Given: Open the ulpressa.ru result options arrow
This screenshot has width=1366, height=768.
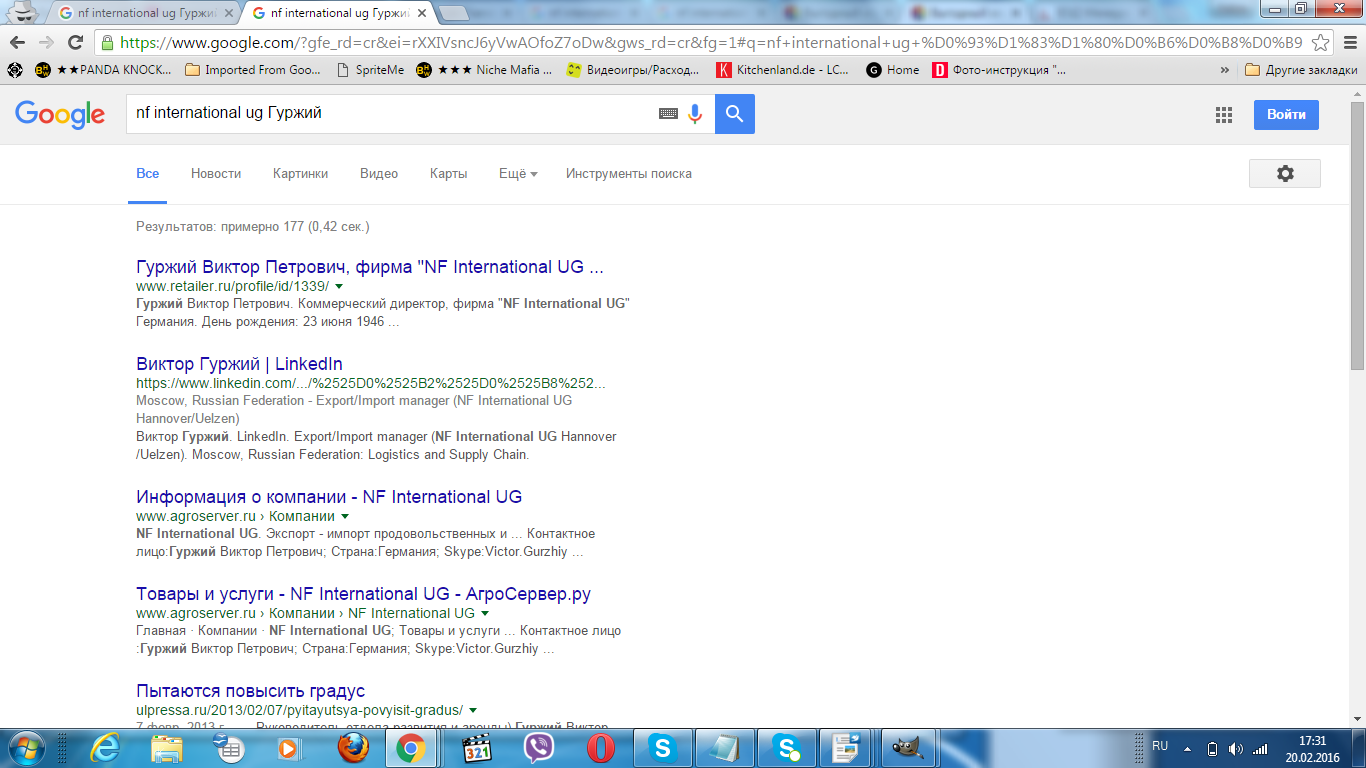Looking at the screenshot, I should [x=473, y=710].
